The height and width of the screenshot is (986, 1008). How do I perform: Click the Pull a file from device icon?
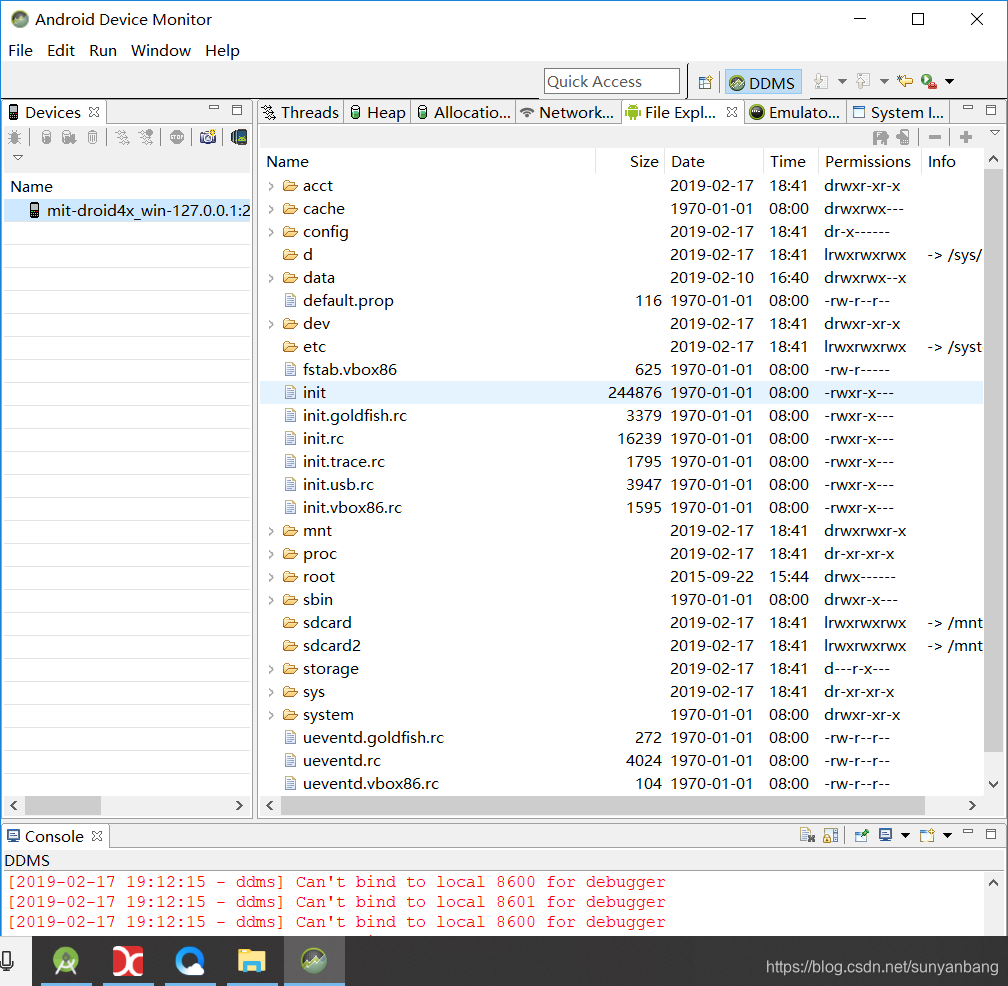click(881, 137)
